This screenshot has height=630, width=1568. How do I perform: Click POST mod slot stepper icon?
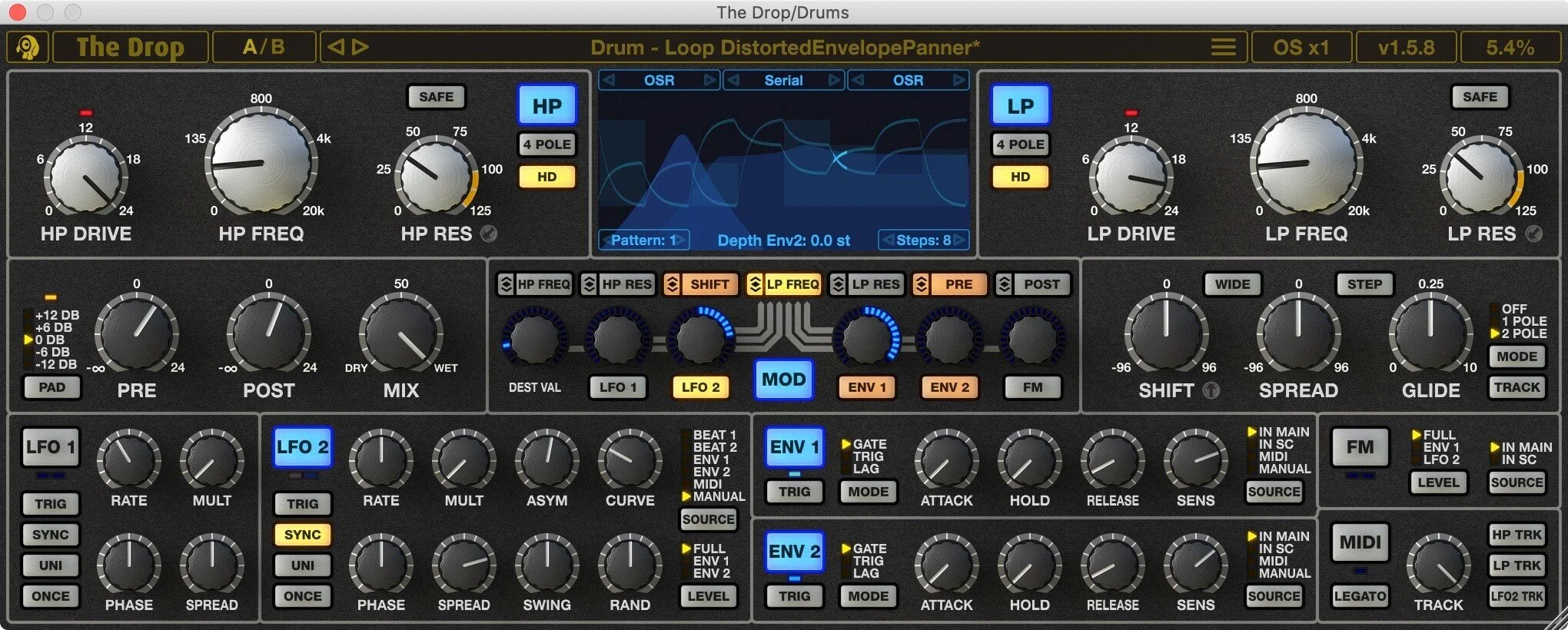pyautogui.click(x=1004, y=284)
